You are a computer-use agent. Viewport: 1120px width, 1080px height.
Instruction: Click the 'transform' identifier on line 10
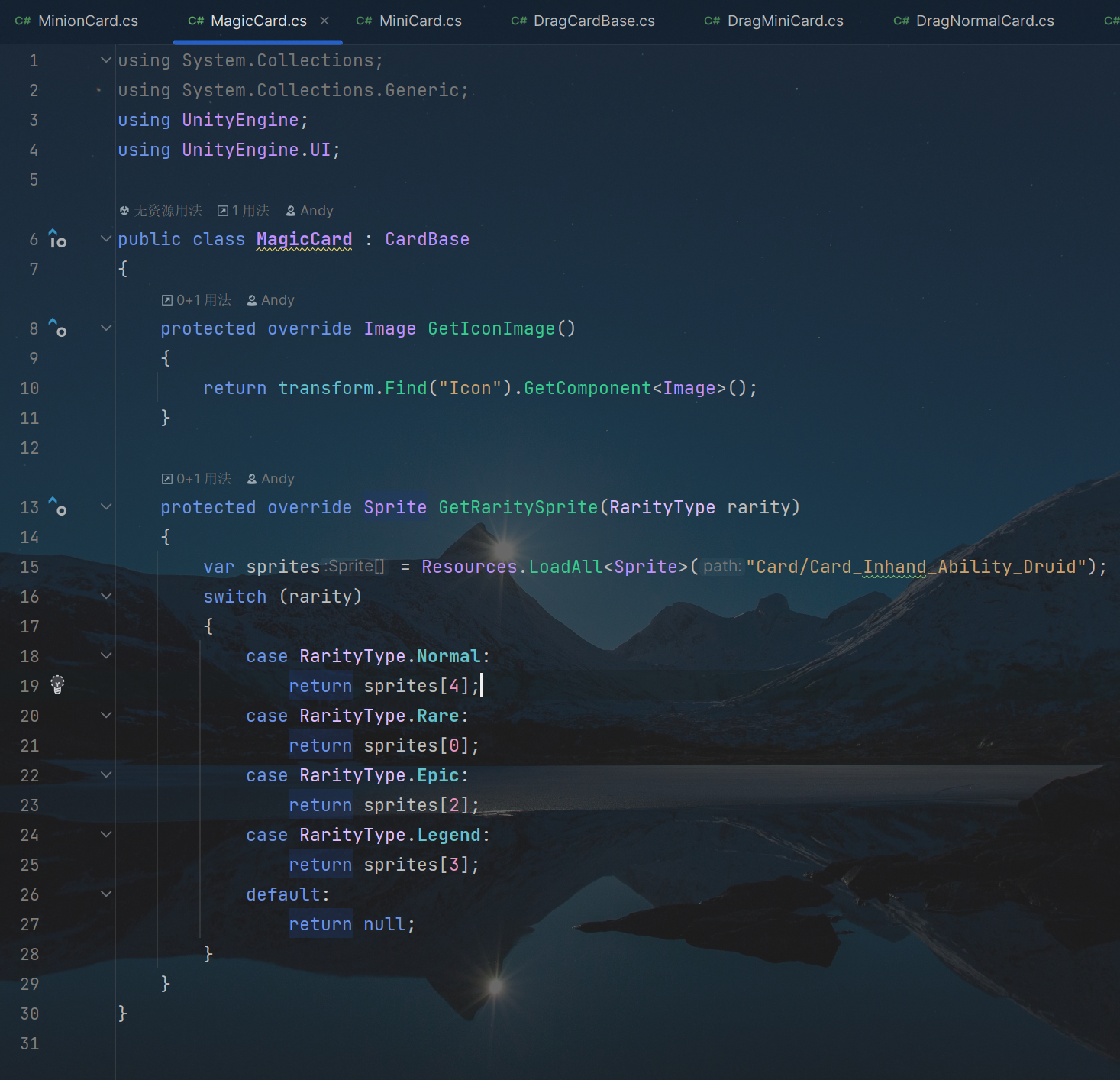[326, 388]
